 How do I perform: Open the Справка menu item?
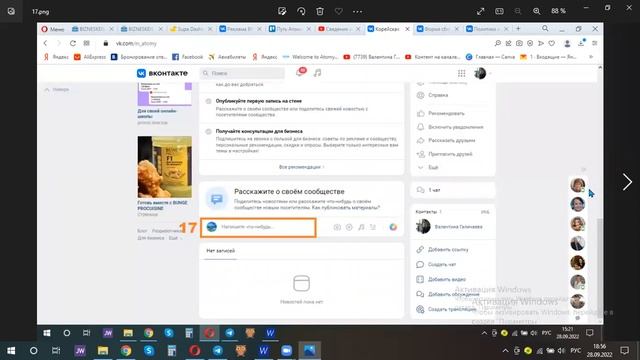coord(438,95)
